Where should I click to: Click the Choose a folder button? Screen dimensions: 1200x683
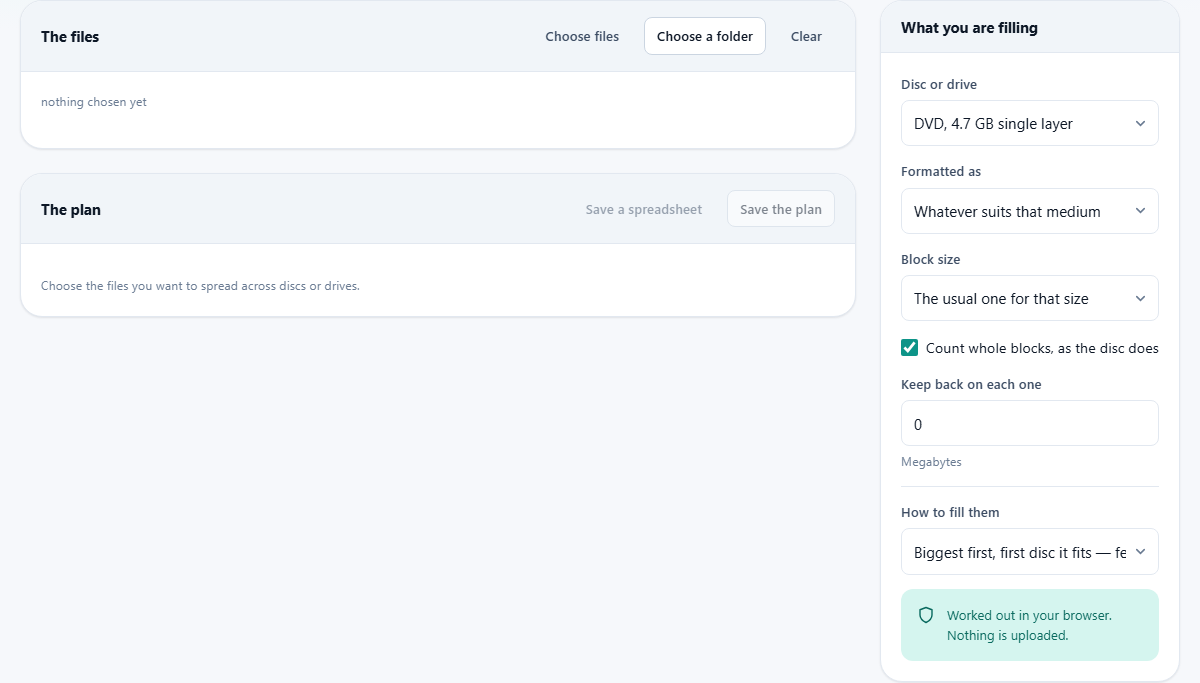705,36
